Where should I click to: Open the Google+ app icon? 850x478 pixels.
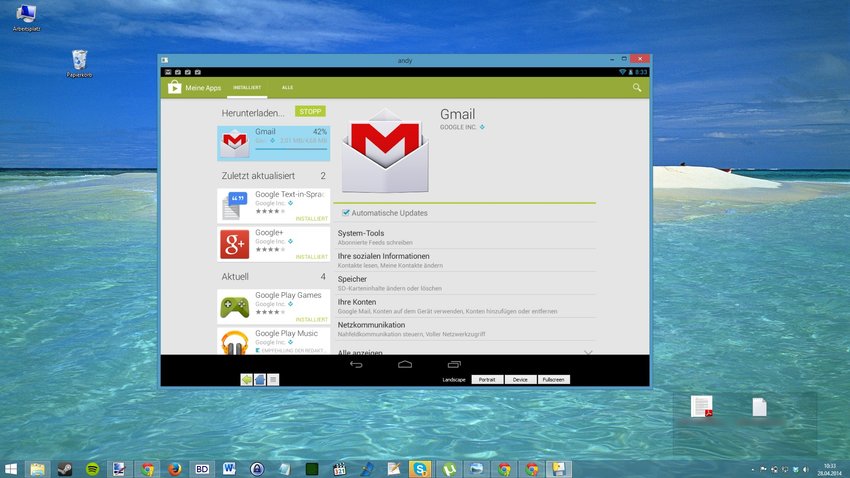pos(235,244)
